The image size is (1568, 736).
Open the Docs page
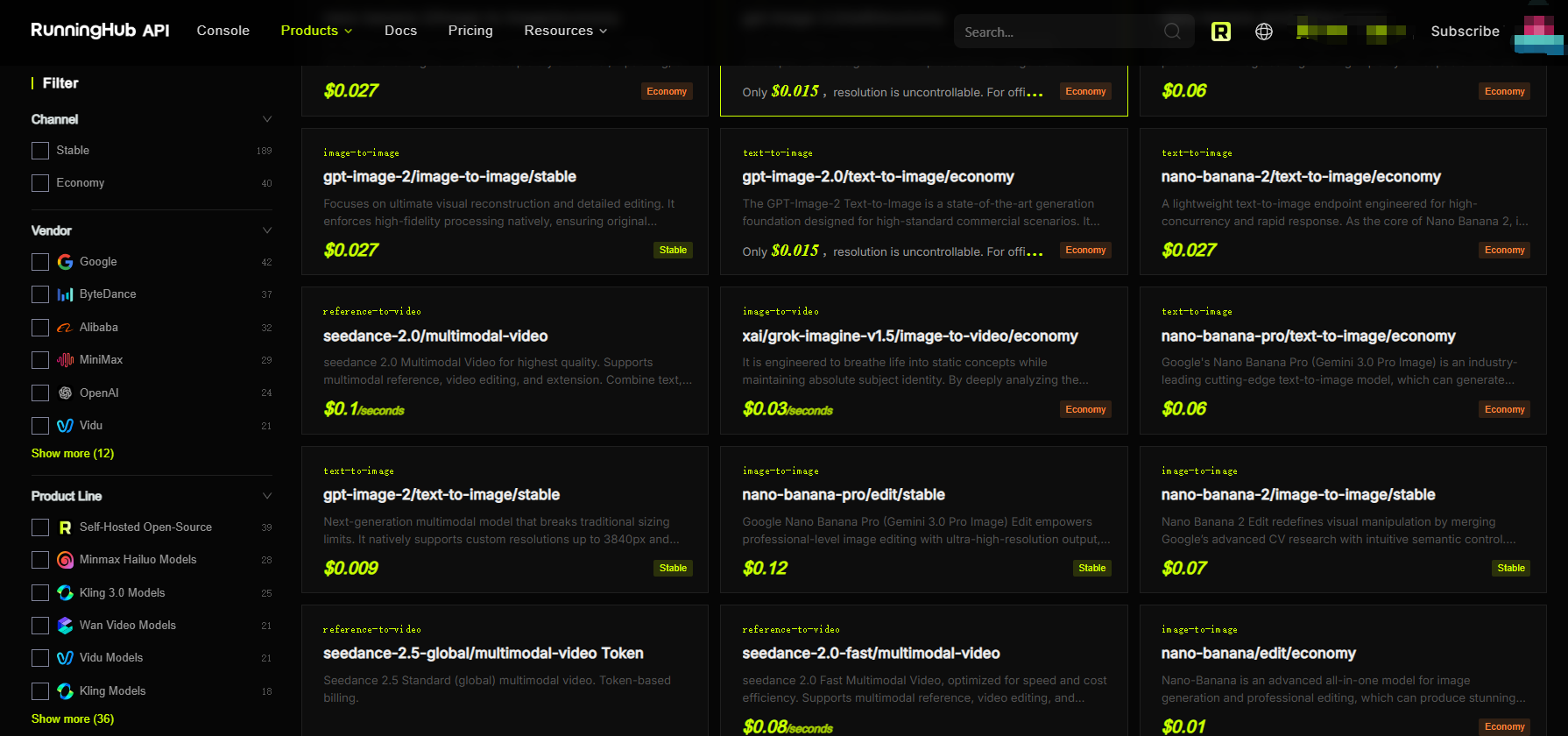tap(400, 31)
